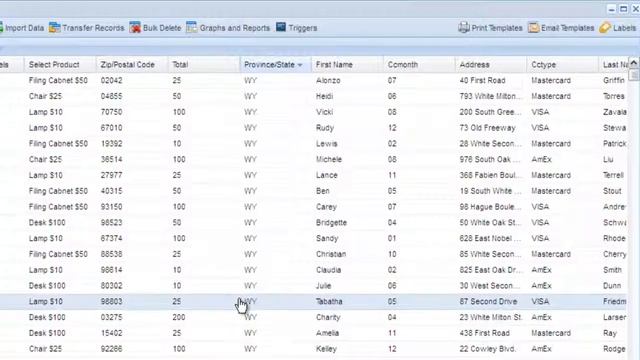640x360 pixels.
Task: Sort by Select Product column header
Action: [54, 65]
